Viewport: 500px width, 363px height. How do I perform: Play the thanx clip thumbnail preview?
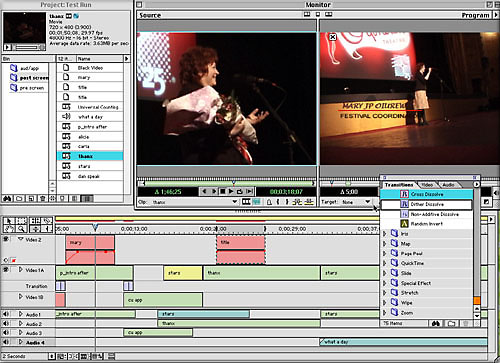pyautogui.click(x=7, y=47)
